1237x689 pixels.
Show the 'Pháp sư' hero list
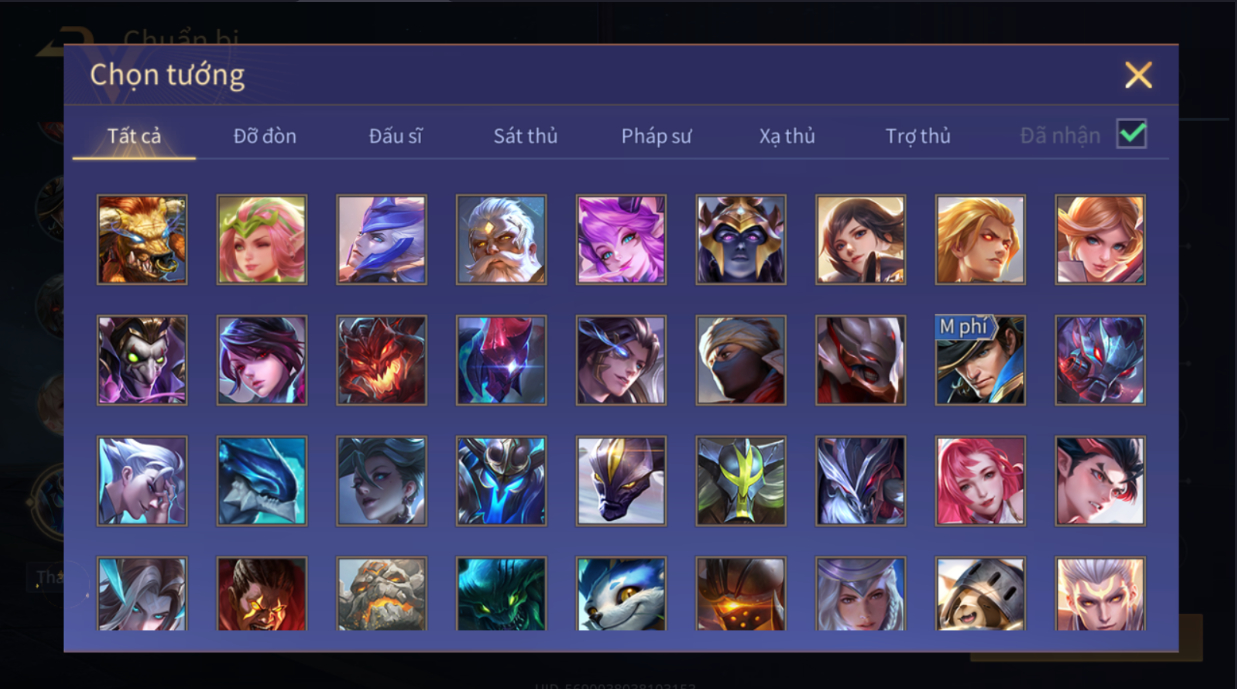click(656, 136)
